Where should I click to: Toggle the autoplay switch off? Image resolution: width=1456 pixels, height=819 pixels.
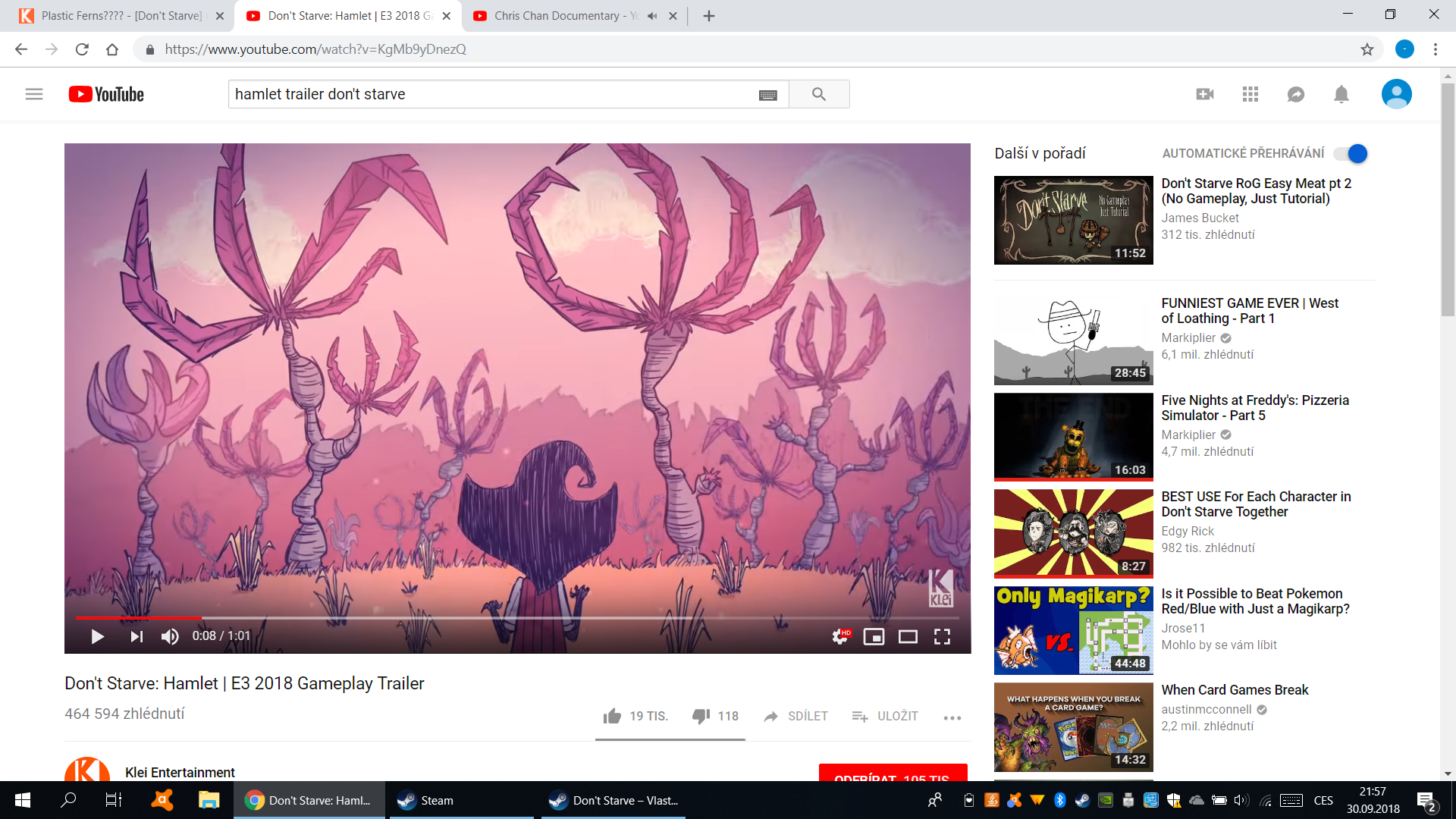[x=1351, y=154]
